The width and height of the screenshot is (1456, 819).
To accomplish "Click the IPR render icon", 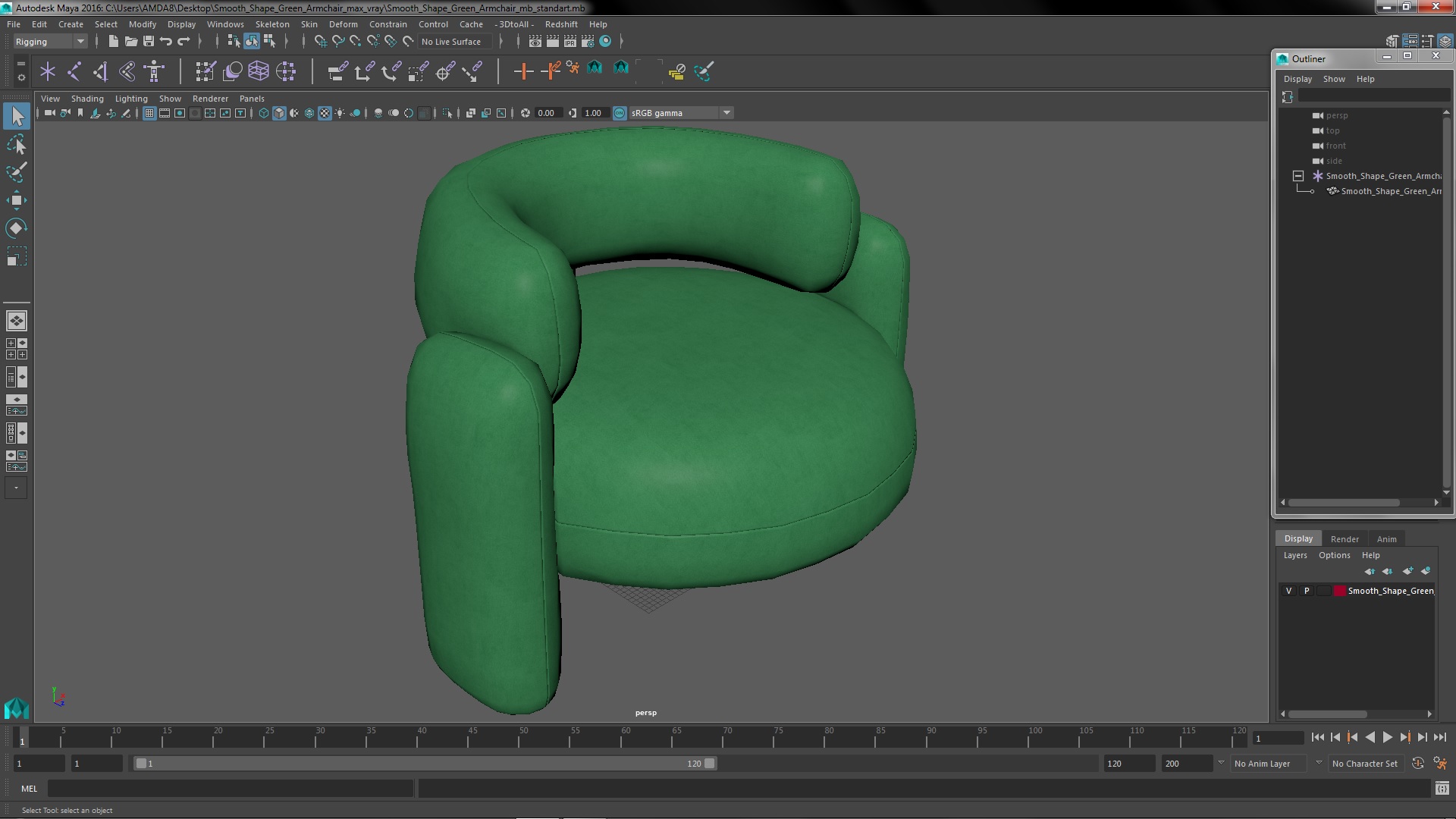I will pos(570,41).
